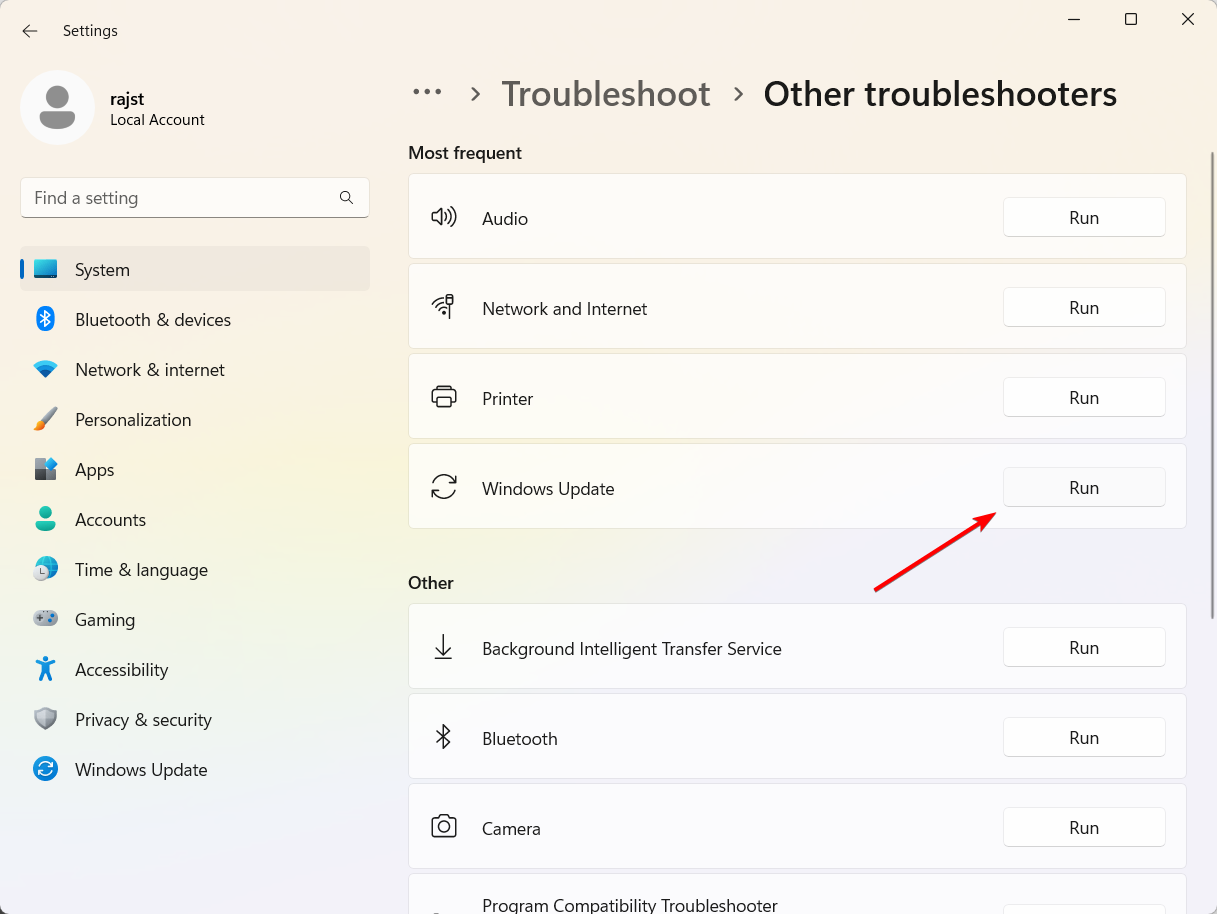Open Windows Update settings label in sidebar
The width and height of the screenshot is (1217, 914).
click(x=141, y=770)
